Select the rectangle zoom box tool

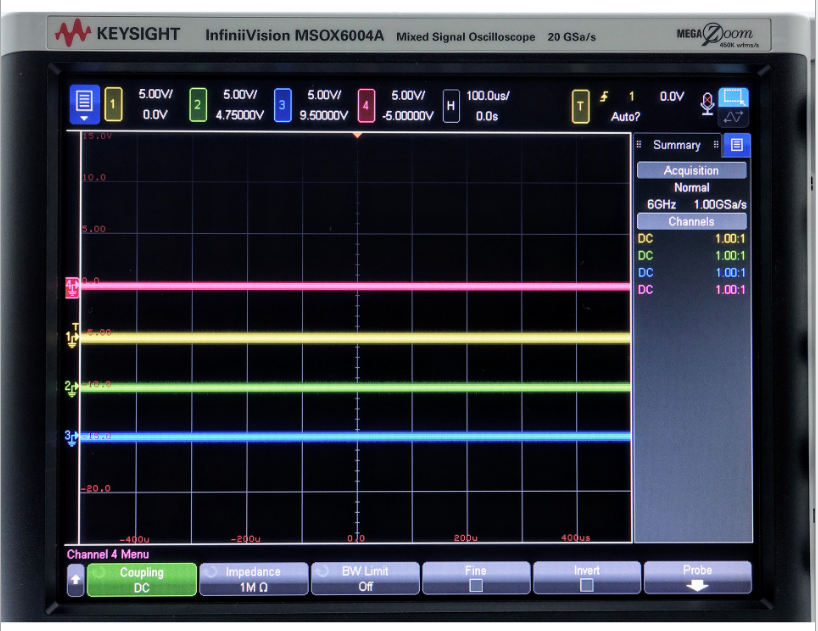pos(734,97)
